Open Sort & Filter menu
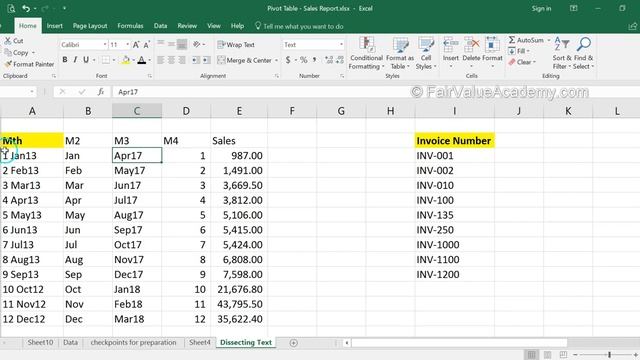640x360 pixels. click(x=562, y=53)
